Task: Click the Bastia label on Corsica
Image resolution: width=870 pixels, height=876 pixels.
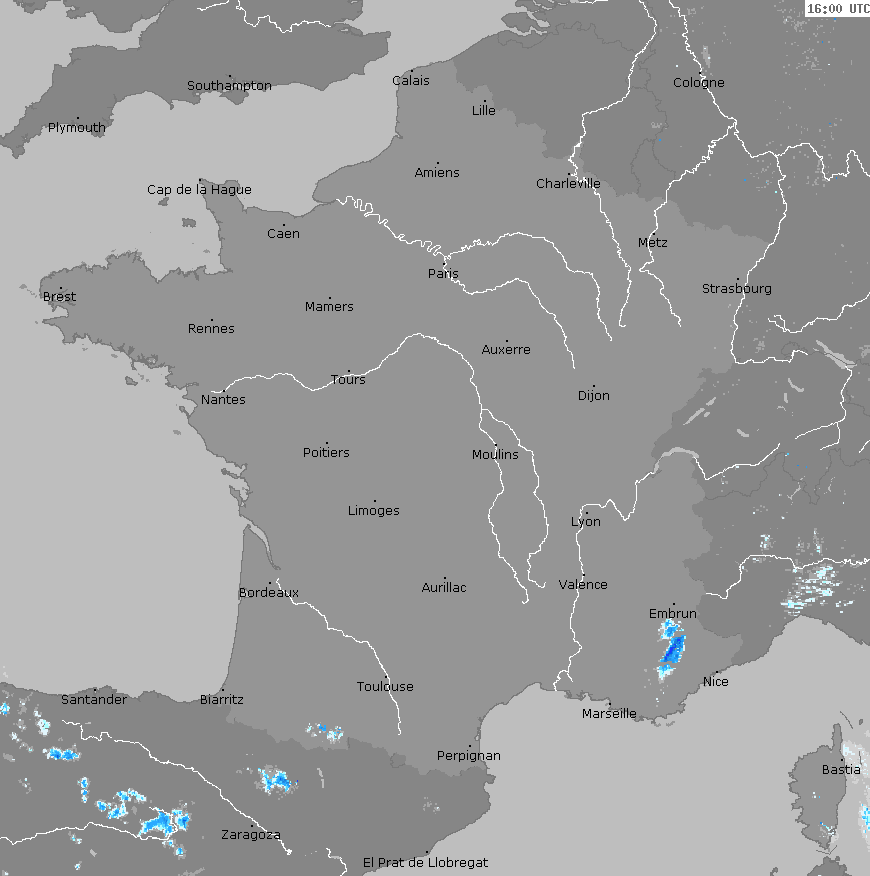Action: click(x=841, y=769)
